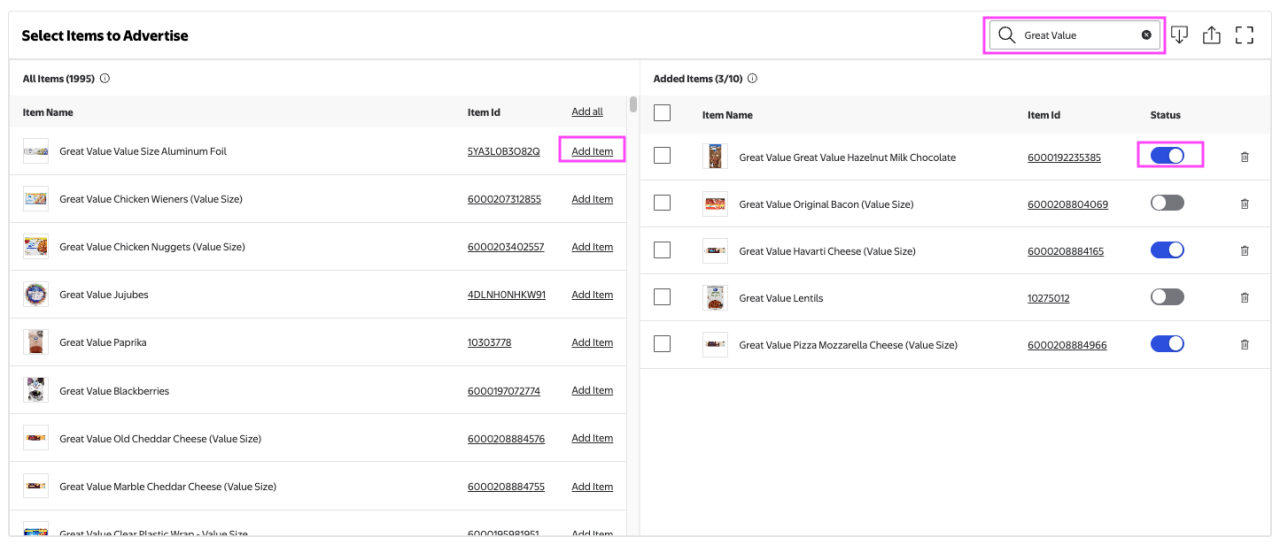This screenshot has height=553, width=1280.
Task: Delete Great Value Lentils from added items
Action: tap(1244, 298)
